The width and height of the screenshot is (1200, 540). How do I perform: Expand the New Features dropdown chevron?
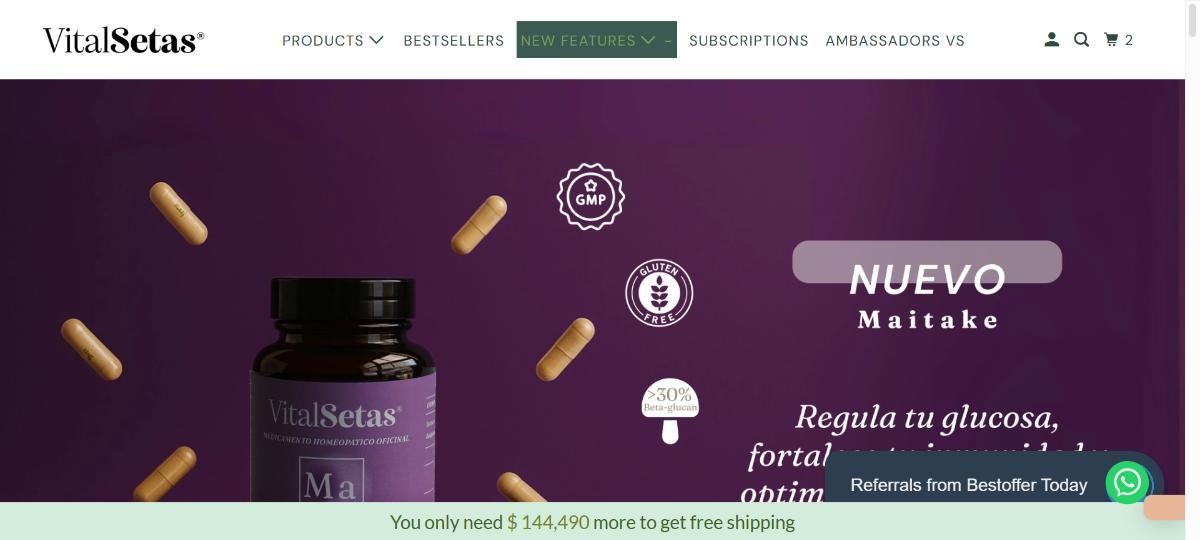point(648,40)
